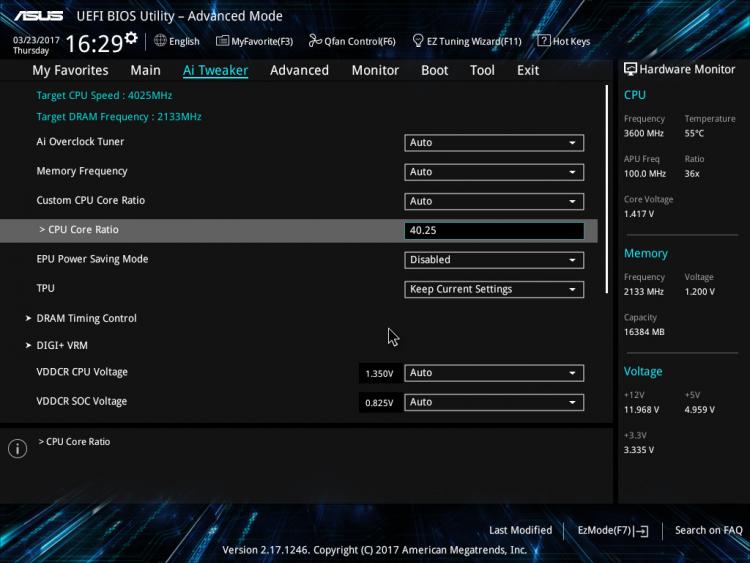This screenshot has width=750, height=563.
Task: Click the CPU Core Ratio input field
Action: [x=494, y=231]
